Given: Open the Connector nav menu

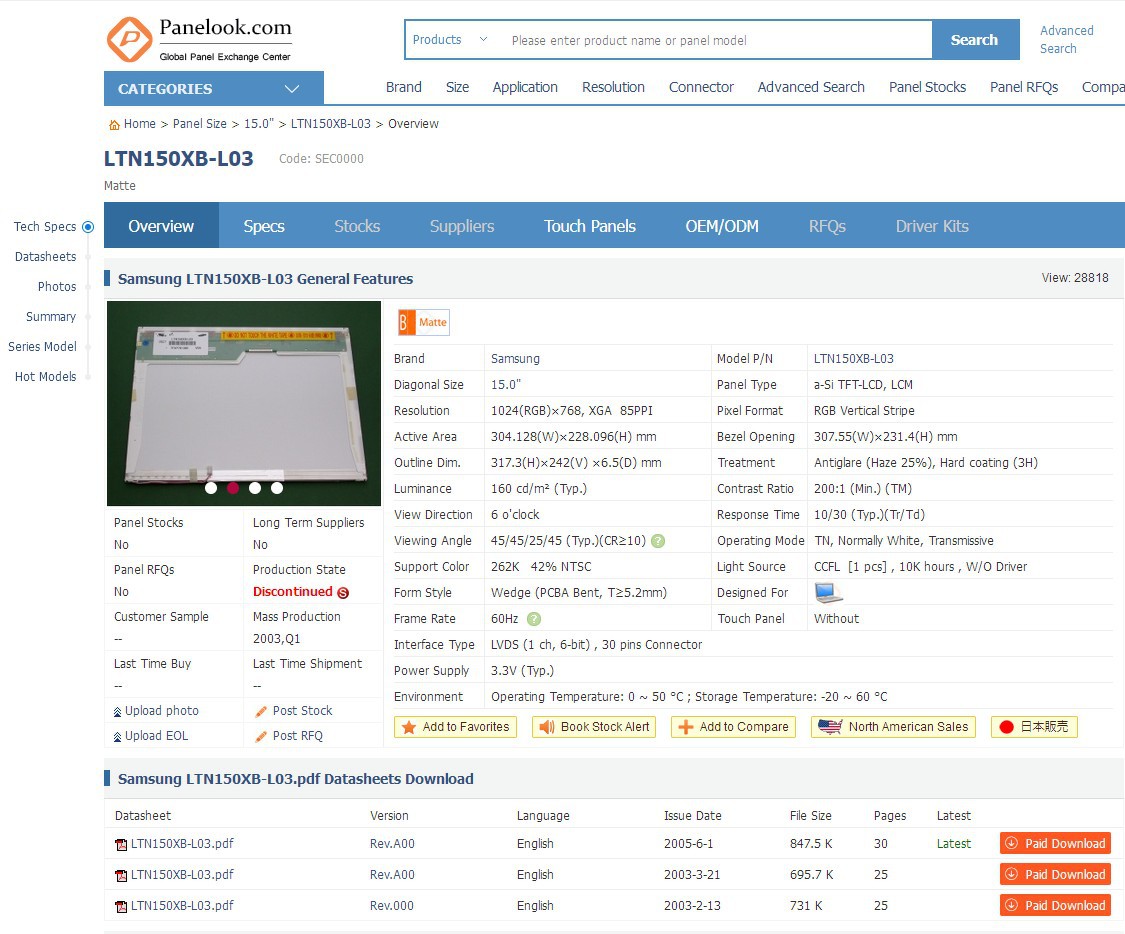Looking at the screenshot, I should 701,88.
